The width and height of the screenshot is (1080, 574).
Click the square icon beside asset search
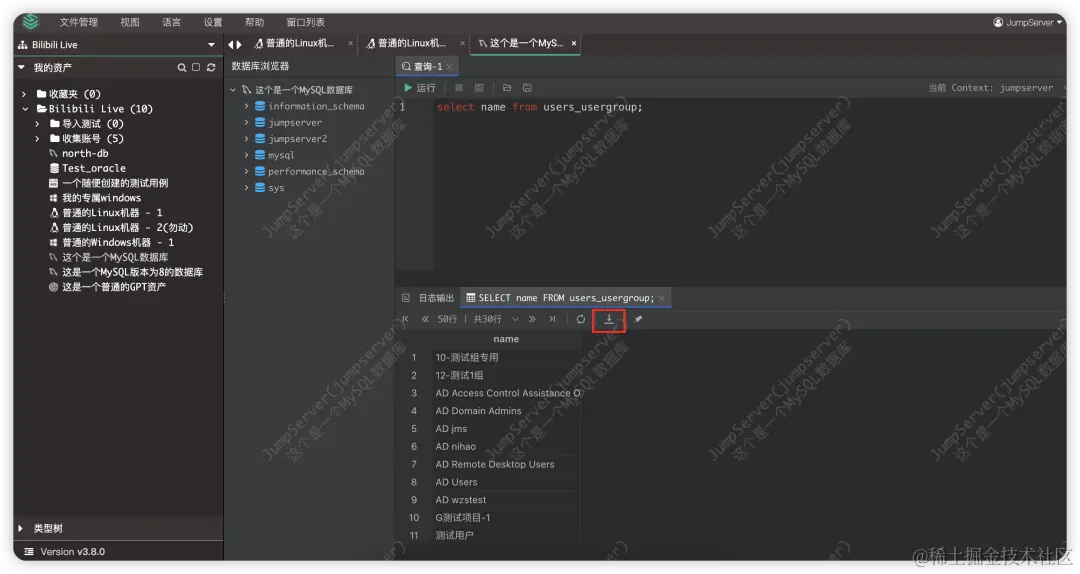196,68
